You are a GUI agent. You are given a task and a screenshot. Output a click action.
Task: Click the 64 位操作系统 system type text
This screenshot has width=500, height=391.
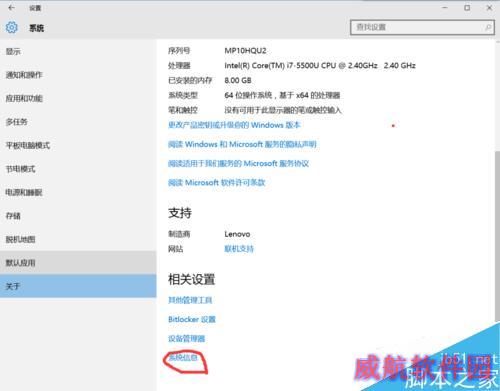coord(282,95)
